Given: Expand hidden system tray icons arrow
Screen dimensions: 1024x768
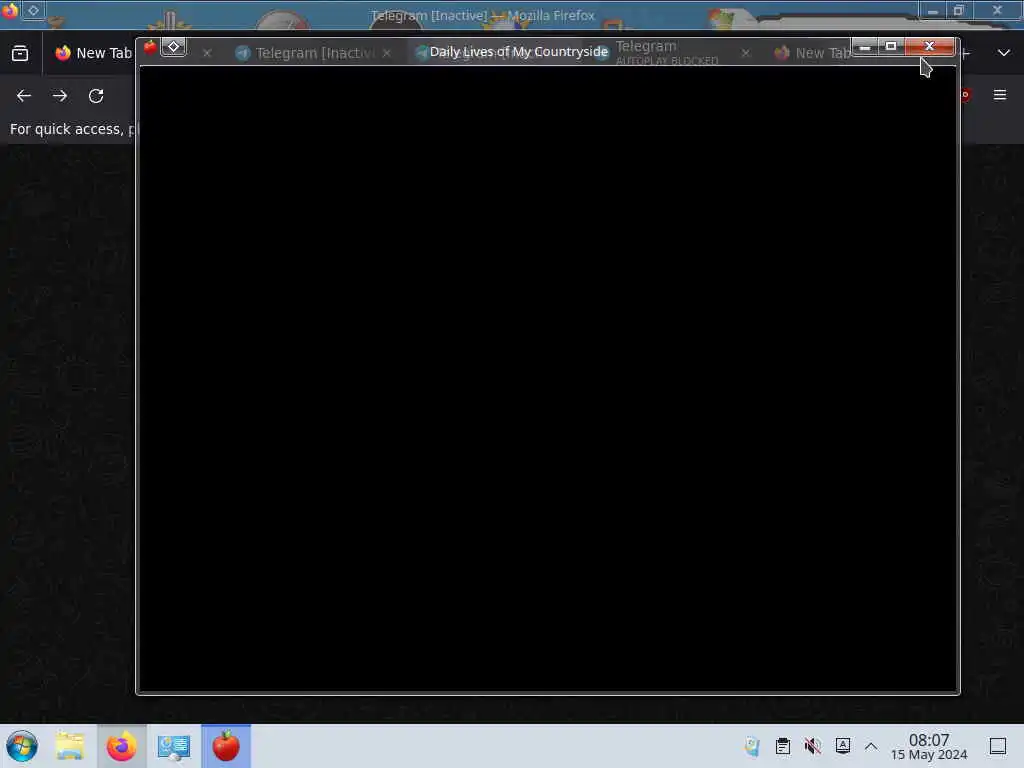Looking at the screenshot, I should tap(871, 746).
